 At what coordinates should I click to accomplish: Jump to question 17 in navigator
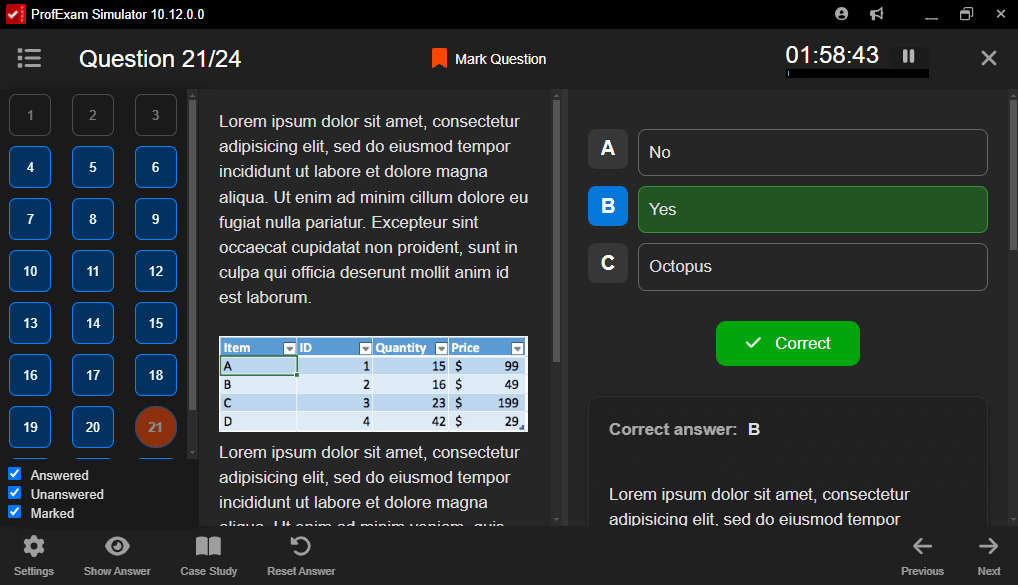[93, 375]
